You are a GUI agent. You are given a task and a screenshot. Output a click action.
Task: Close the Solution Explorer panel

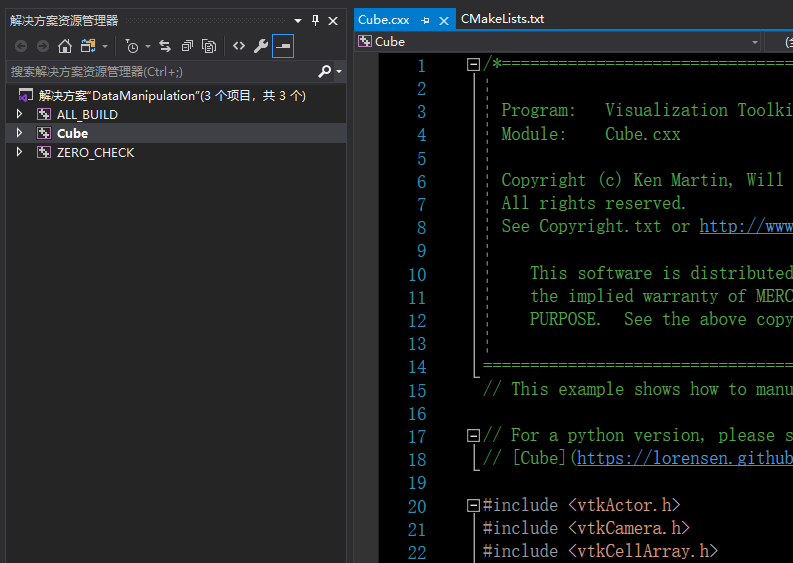[x=333, y=21]
